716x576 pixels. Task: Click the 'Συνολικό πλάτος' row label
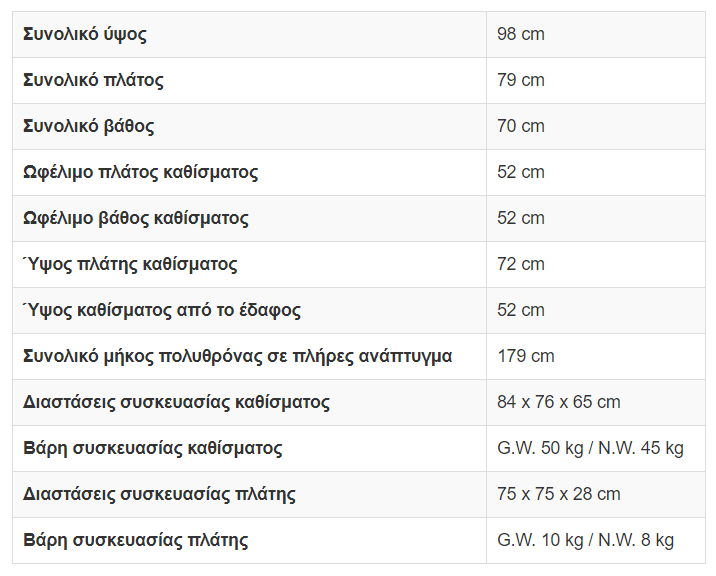93,80
